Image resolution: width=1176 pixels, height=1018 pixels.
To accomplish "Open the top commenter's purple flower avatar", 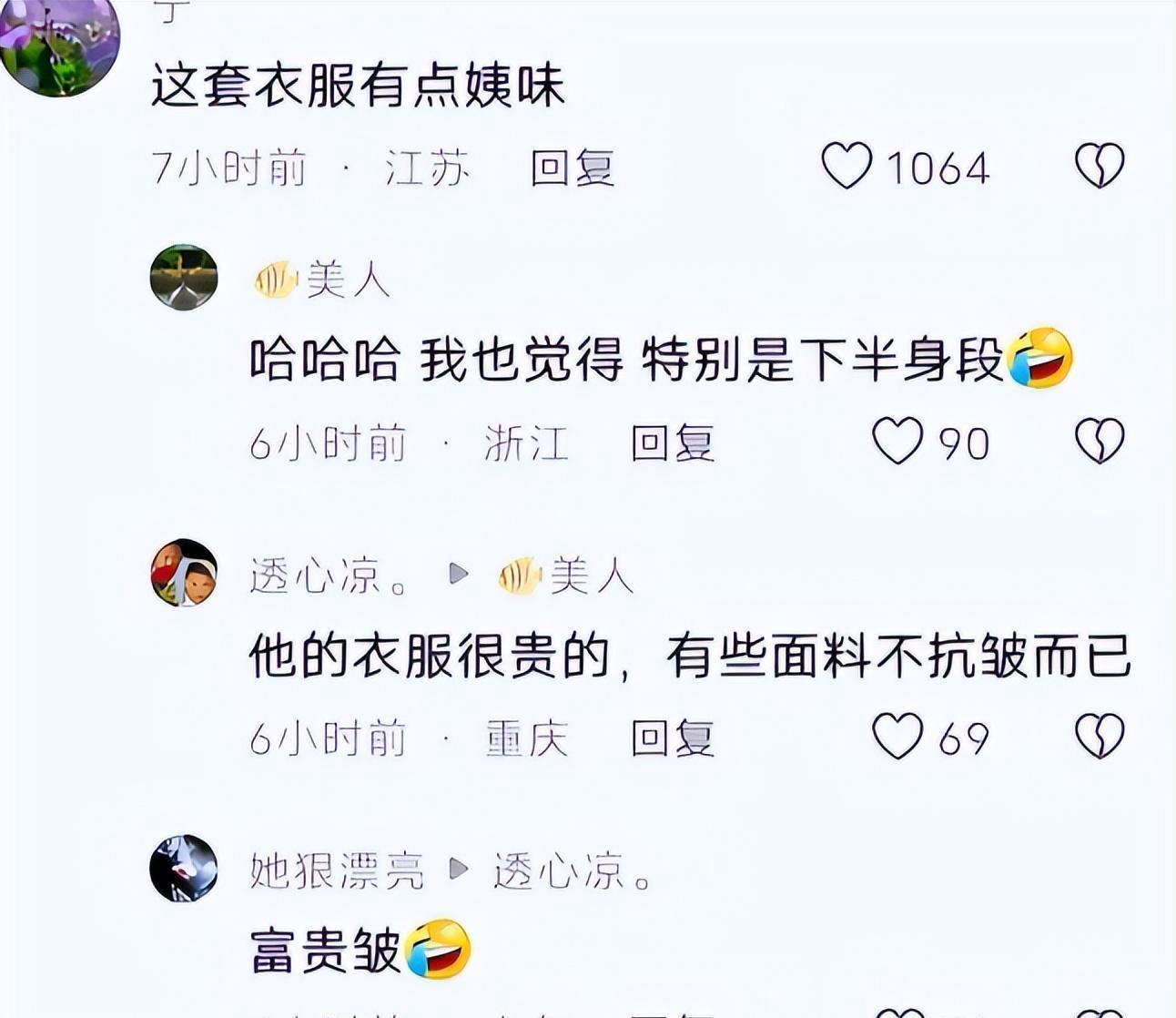I will pos(59,44).
